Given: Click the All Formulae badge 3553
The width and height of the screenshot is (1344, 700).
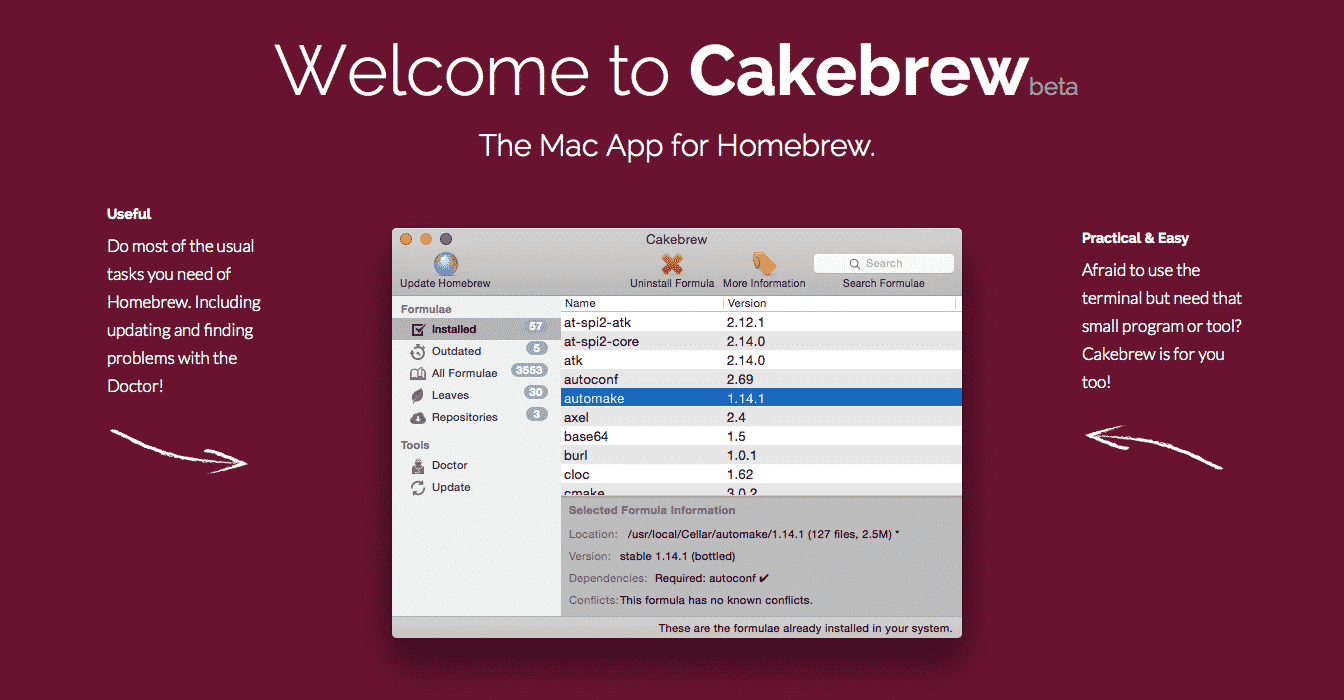Looking at the screenshot, I should [529, 370].
